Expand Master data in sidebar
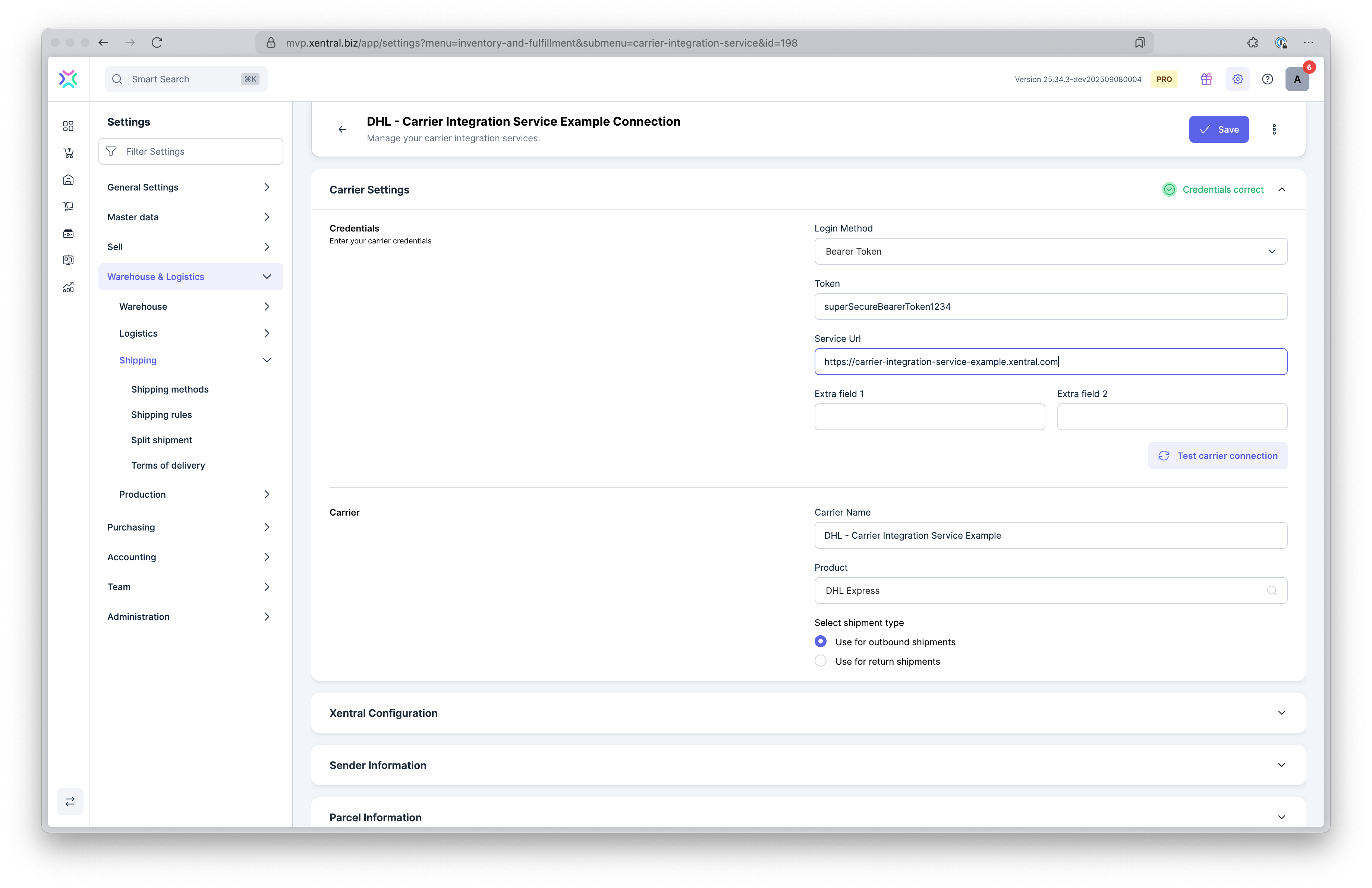 click(190, 217)
